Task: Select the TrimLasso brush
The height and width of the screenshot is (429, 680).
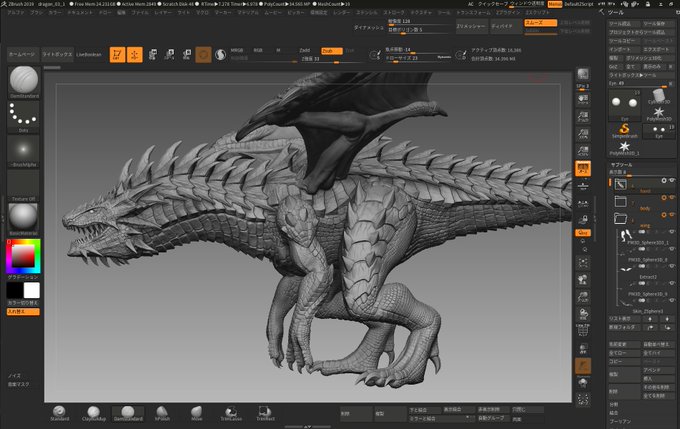Action: 231,413
